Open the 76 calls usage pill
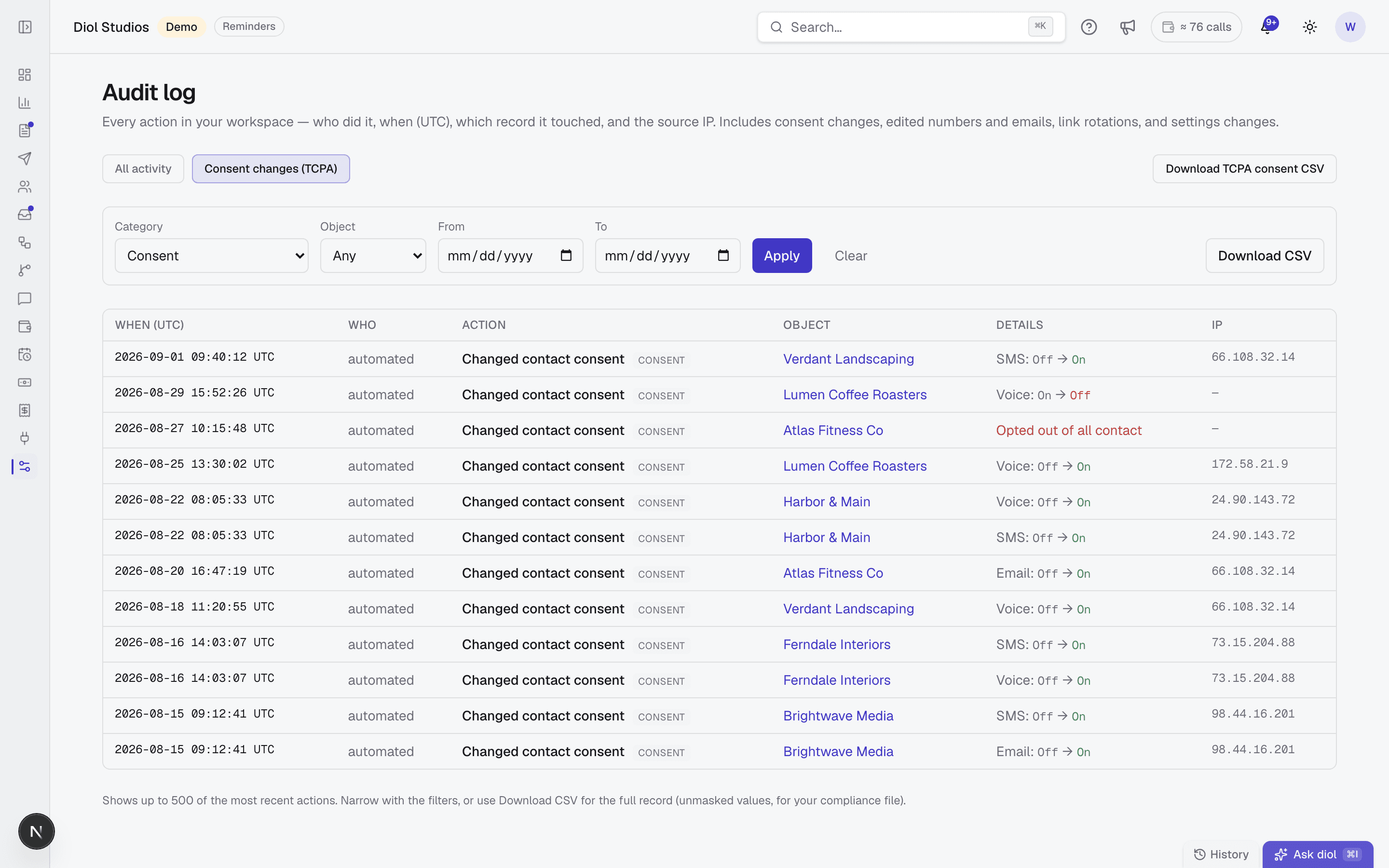1389x868 pixels. pyautogui.click(x=1196, y=27)
